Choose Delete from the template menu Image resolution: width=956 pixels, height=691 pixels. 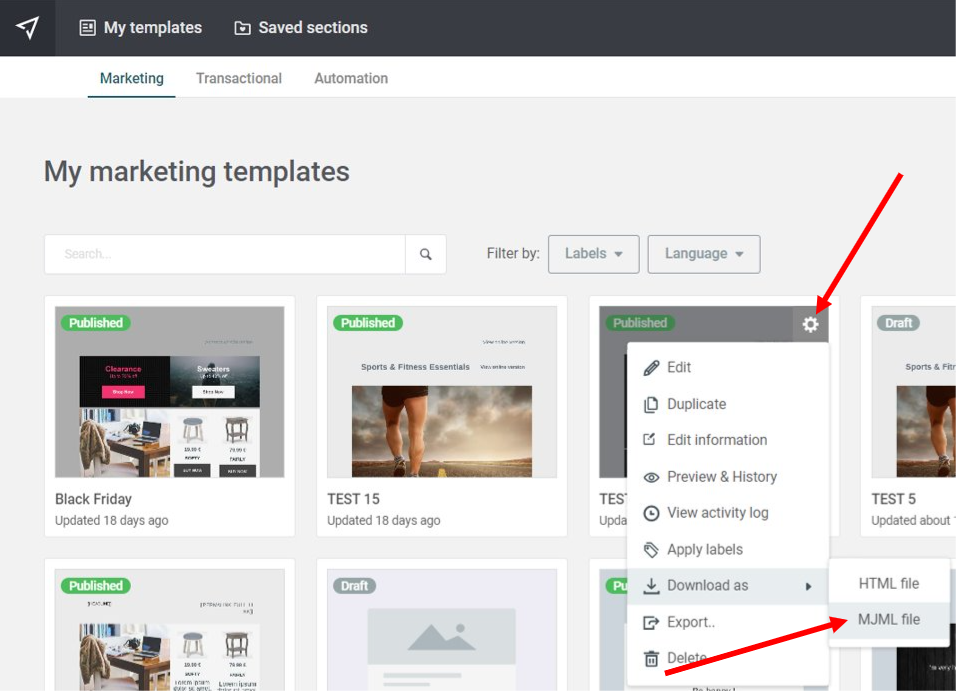pyautogui.click(x=728, y=658)
